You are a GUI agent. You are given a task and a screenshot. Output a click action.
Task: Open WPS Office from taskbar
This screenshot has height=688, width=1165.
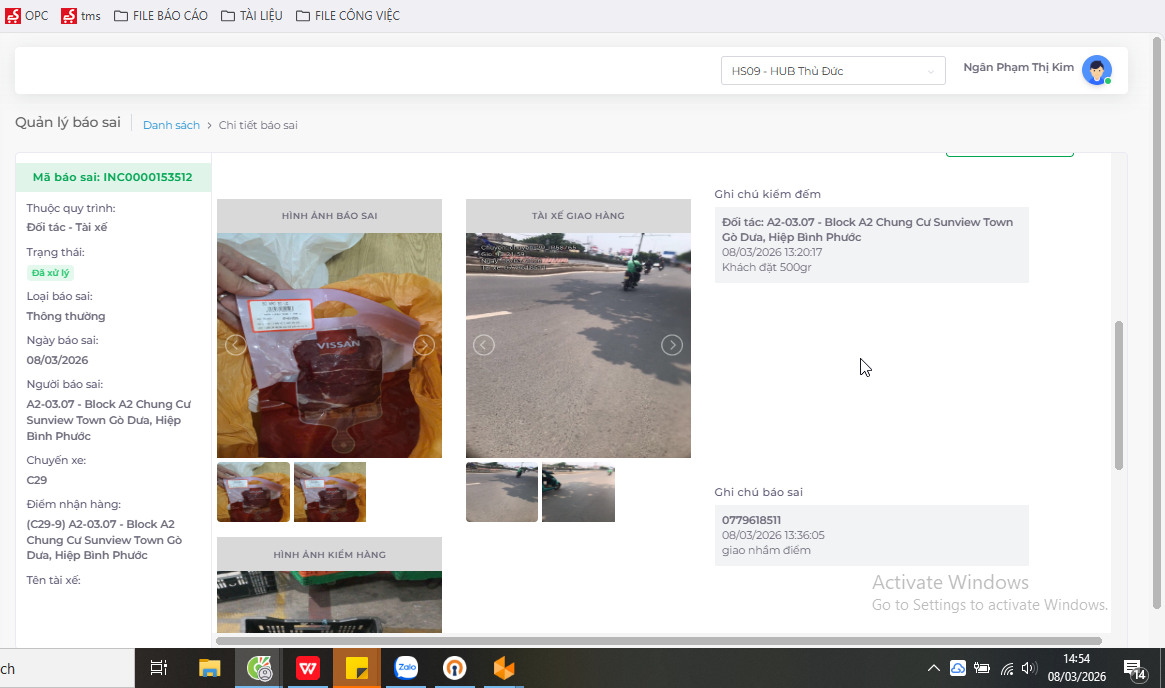point(308,668)
